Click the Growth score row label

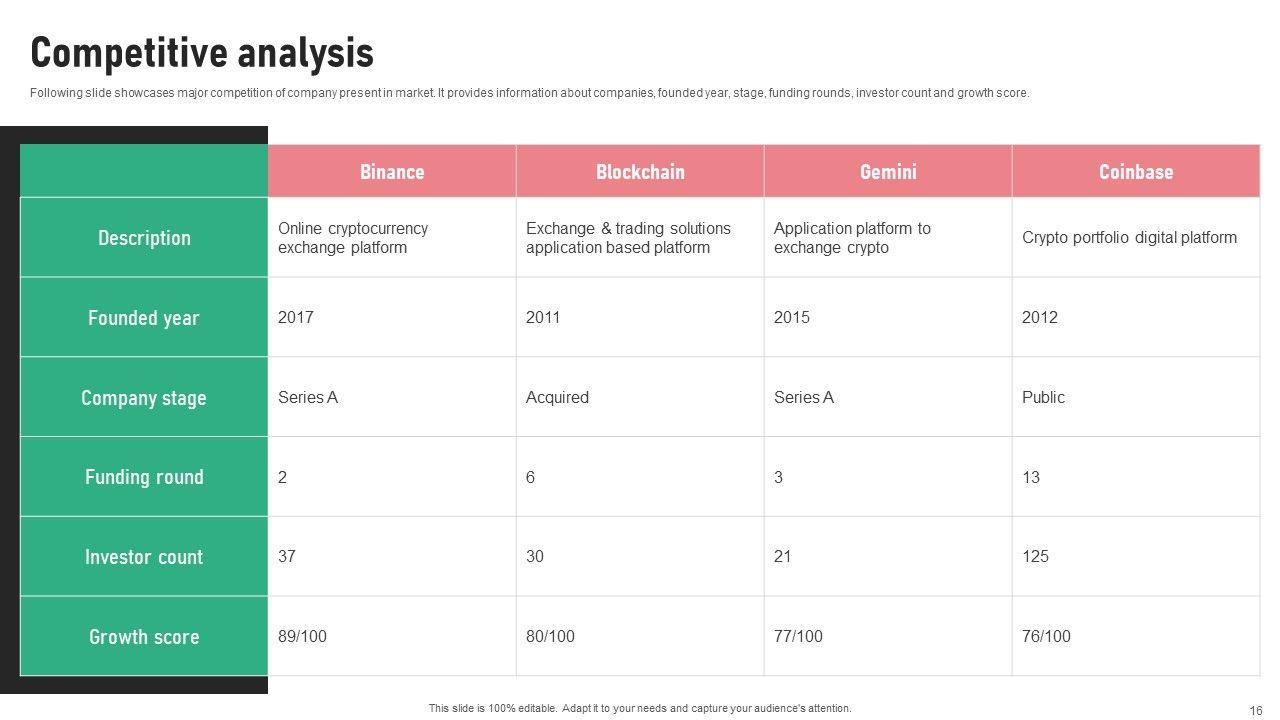[144, 637]
